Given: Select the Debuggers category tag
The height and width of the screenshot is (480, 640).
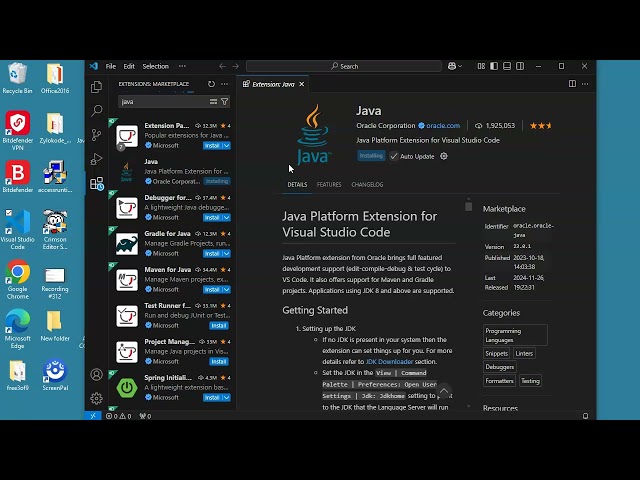Looking at the screenshot, I should 500,367.
